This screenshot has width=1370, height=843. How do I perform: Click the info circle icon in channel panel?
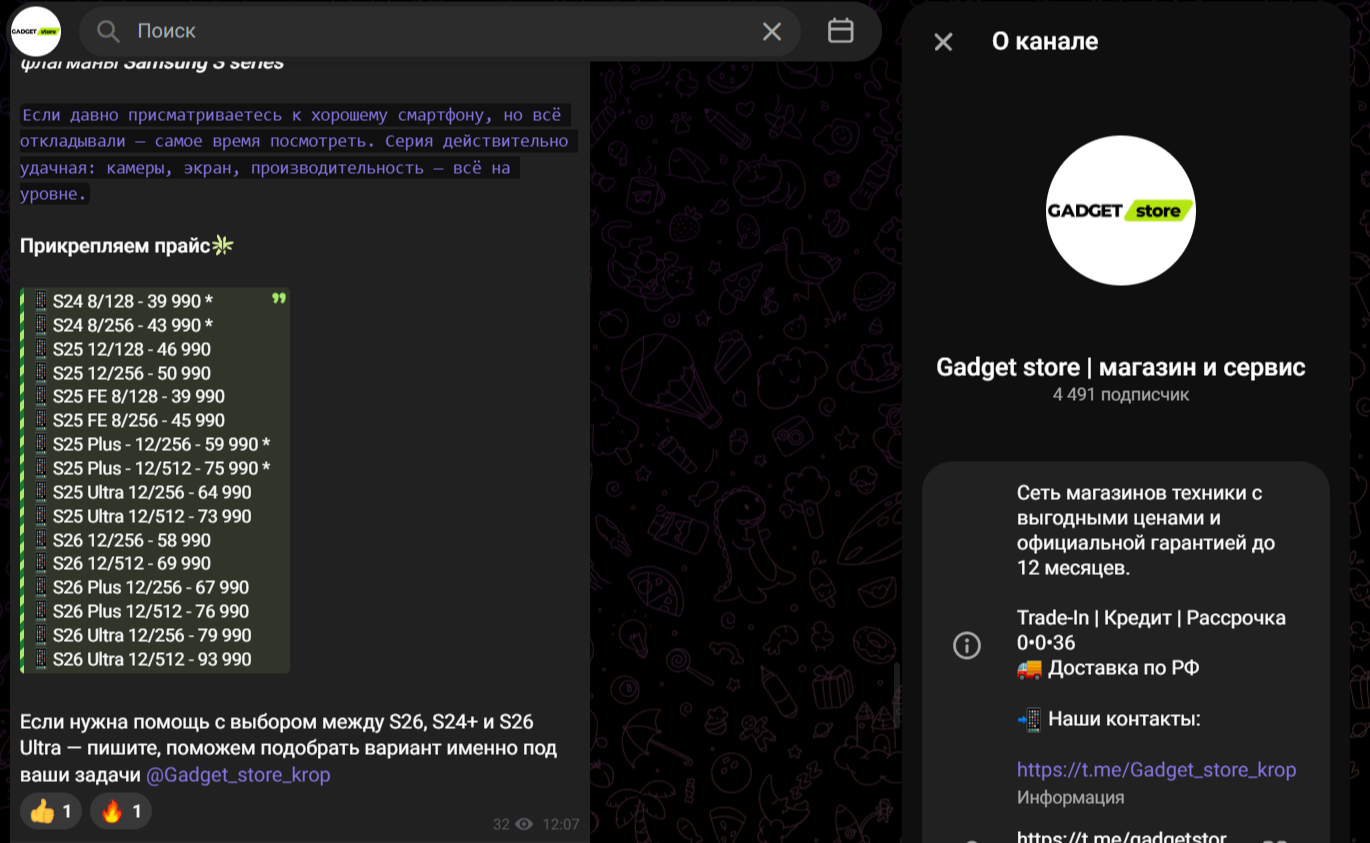click(x=967, y=645)
